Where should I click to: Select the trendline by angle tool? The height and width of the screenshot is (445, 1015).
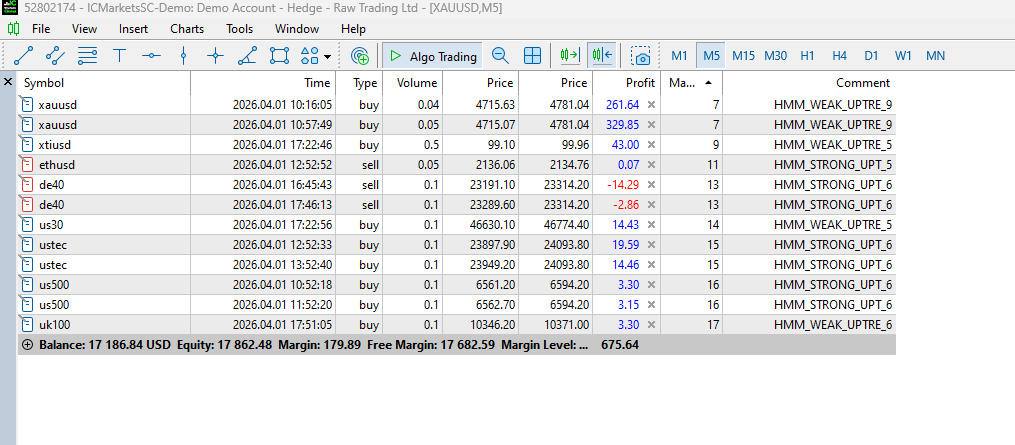247,56
